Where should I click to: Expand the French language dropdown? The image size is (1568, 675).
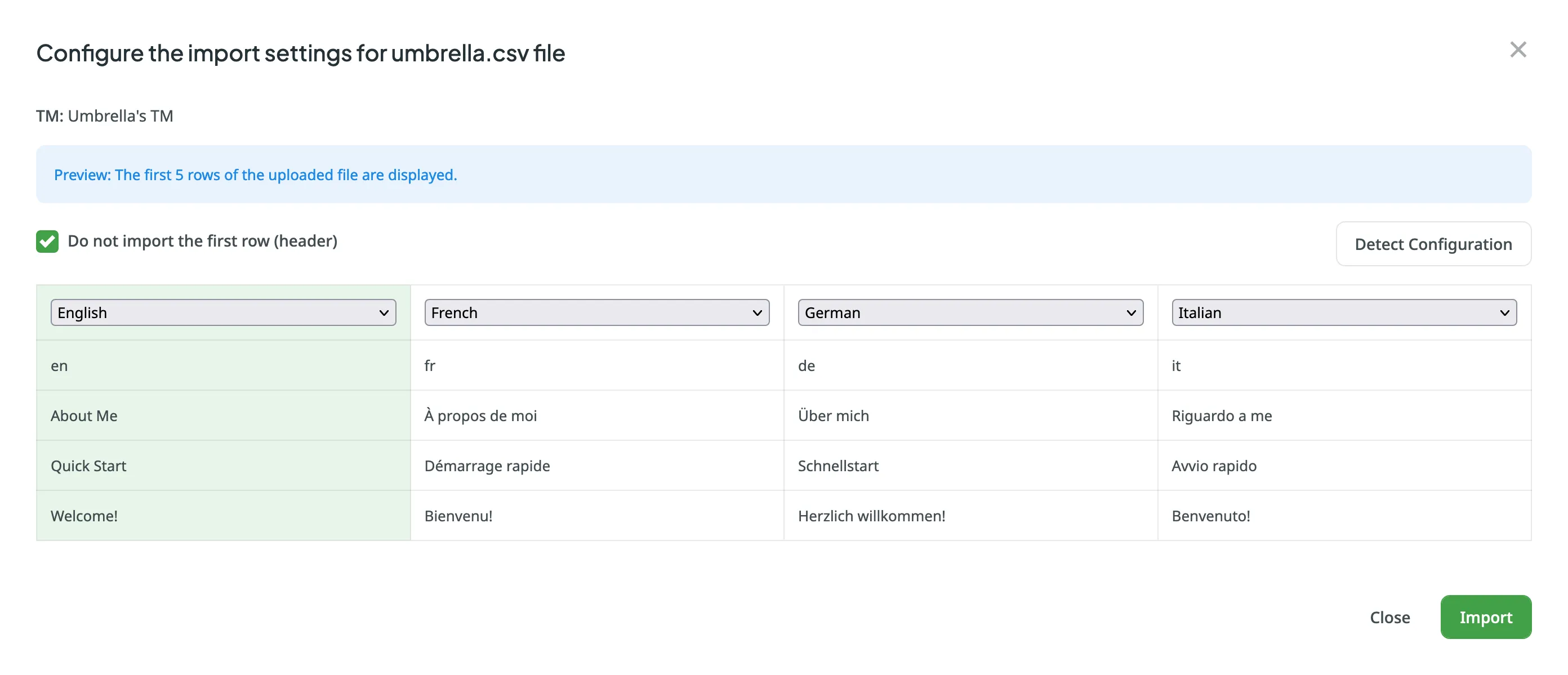(x=596, y=312)
